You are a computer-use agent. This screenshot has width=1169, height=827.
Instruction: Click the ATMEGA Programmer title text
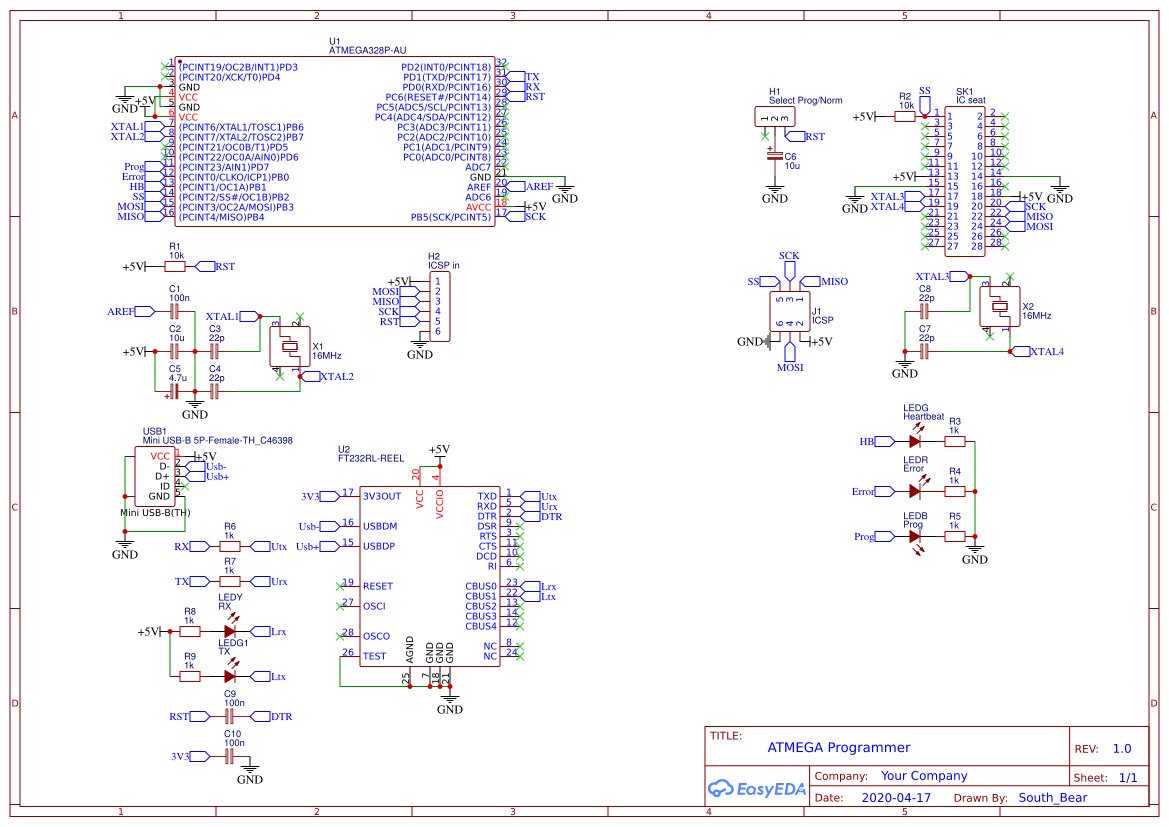[x=838, y=748]
